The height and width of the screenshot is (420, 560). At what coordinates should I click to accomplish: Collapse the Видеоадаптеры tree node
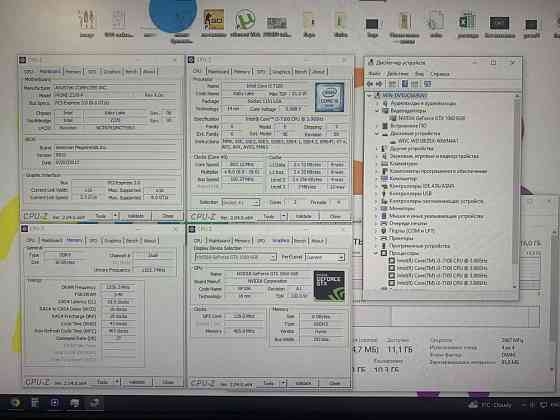coord(378,111)
